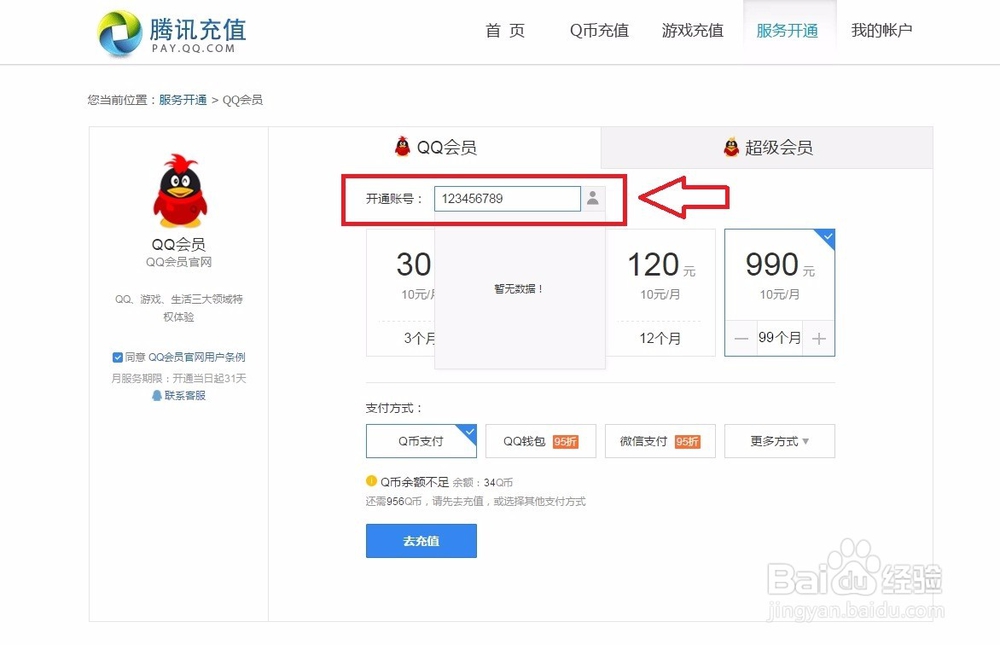Screen dimensions: 1000x645
Task: Click the account number input field
Action: (507, 198)
